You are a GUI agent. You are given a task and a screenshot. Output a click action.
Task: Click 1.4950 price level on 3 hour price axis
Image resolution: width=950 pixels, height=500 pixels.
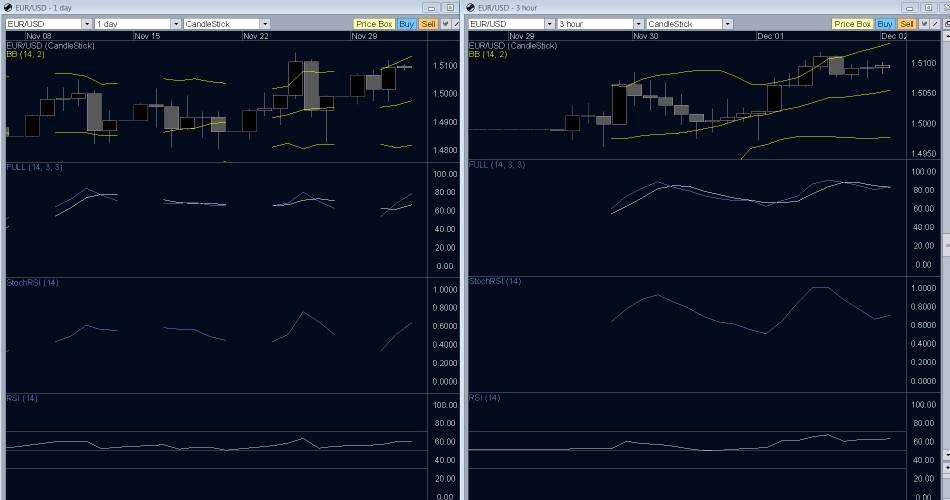923,154
